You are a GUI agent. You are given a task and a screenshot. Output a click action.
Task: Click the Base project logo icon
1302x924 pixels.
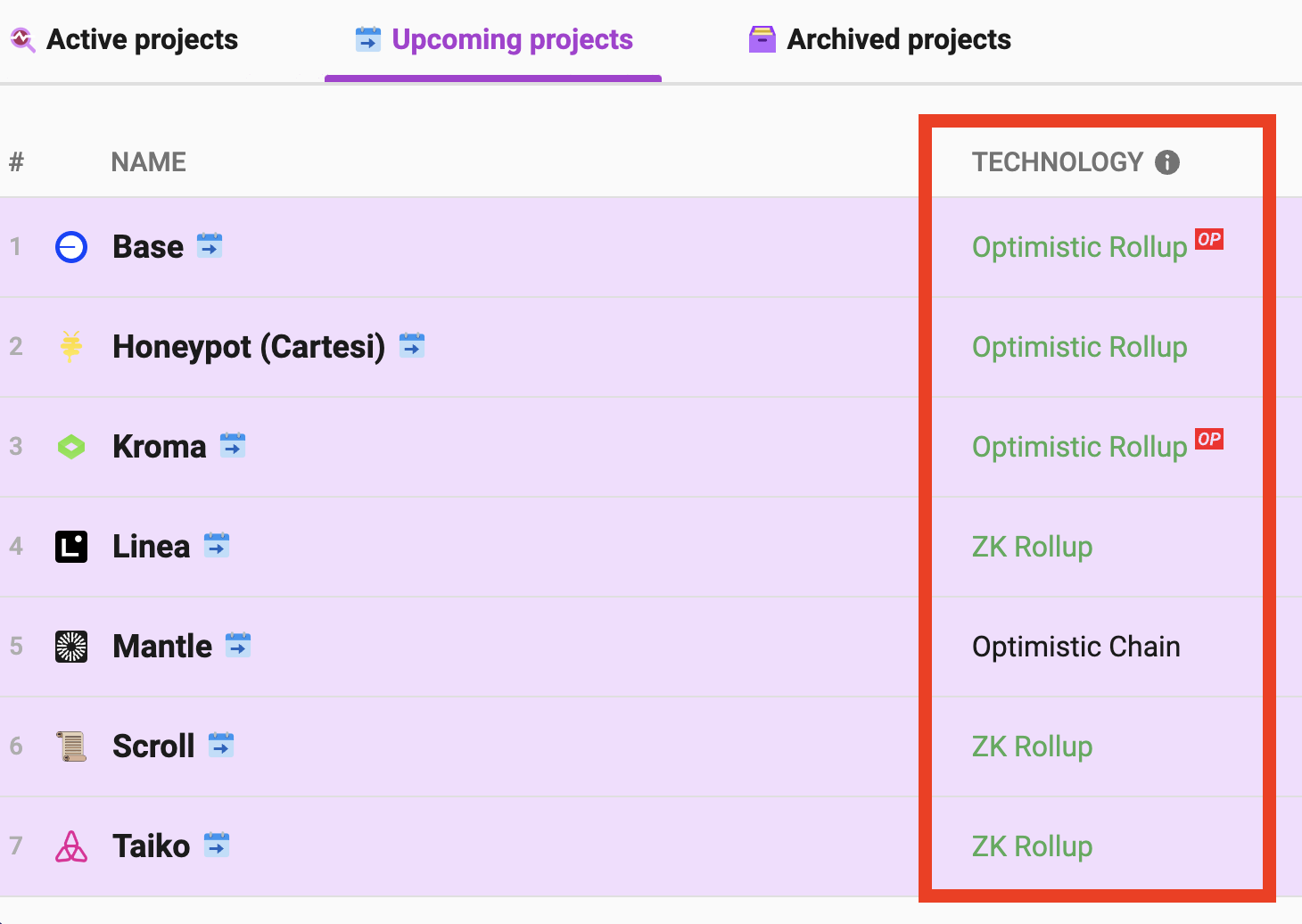(71, 247)
